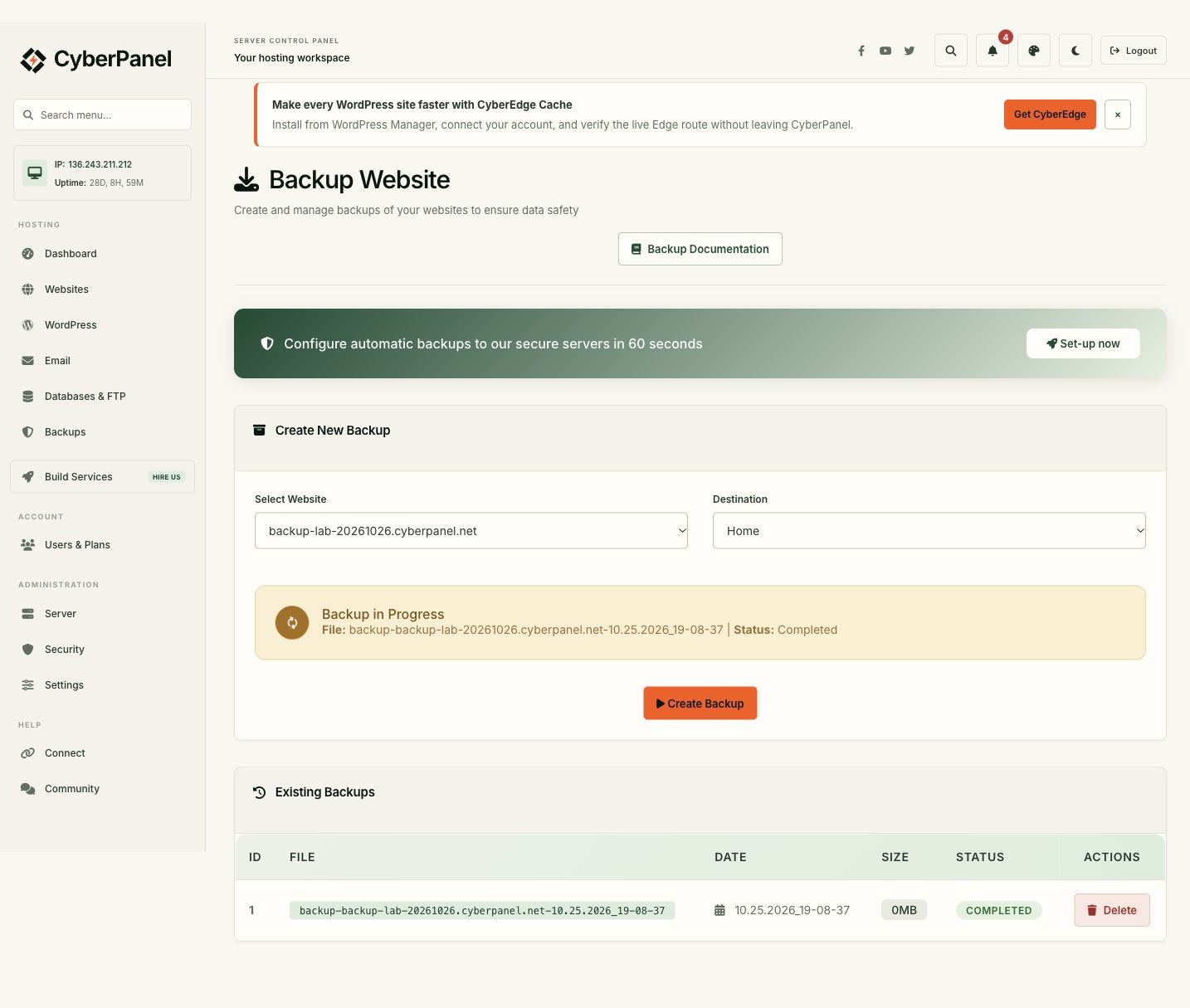The width and height of the screenshot is (1190, 1008).
Task: Click the search magnifier in header
Action: tap(951, 51)
